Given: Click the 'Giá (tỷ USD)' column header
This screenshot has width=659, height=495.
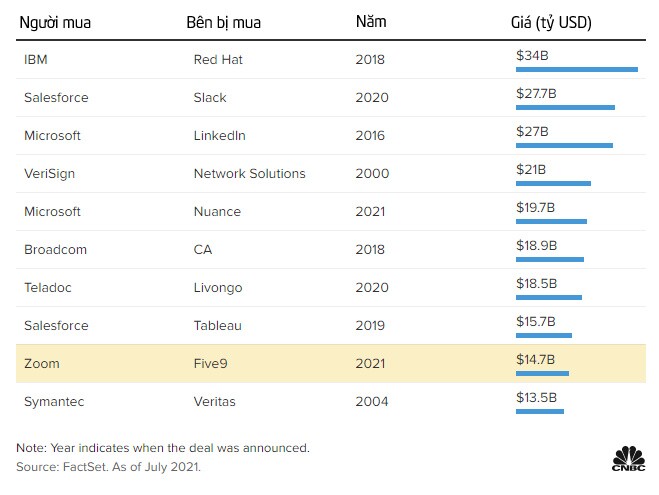Looking at the screenshot, I should tap(551, 23).
